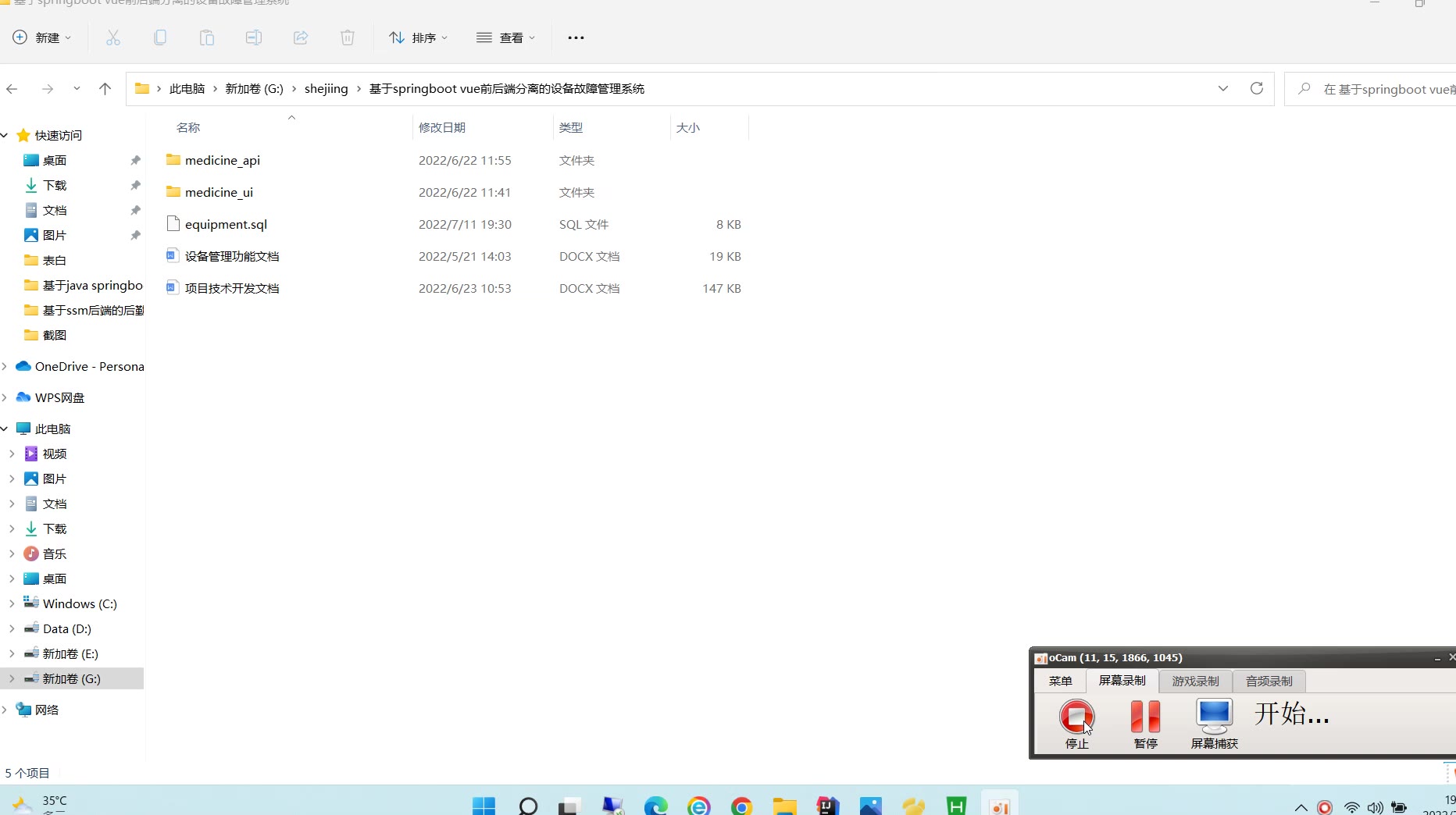Go forward with the right arrow
Viewport: 1456px width, 815px height.
[48, 89]
